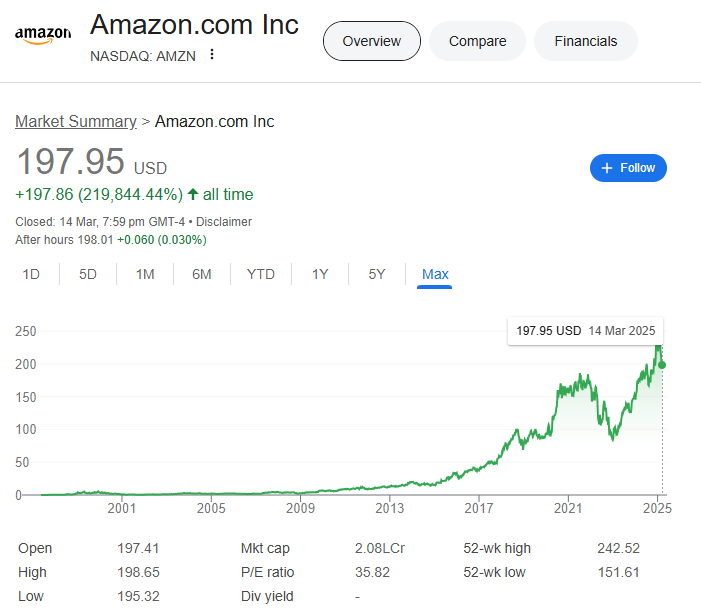Open the Market Summary link
Viewport: 701px width, 611px height.
(x=76, y=121)
